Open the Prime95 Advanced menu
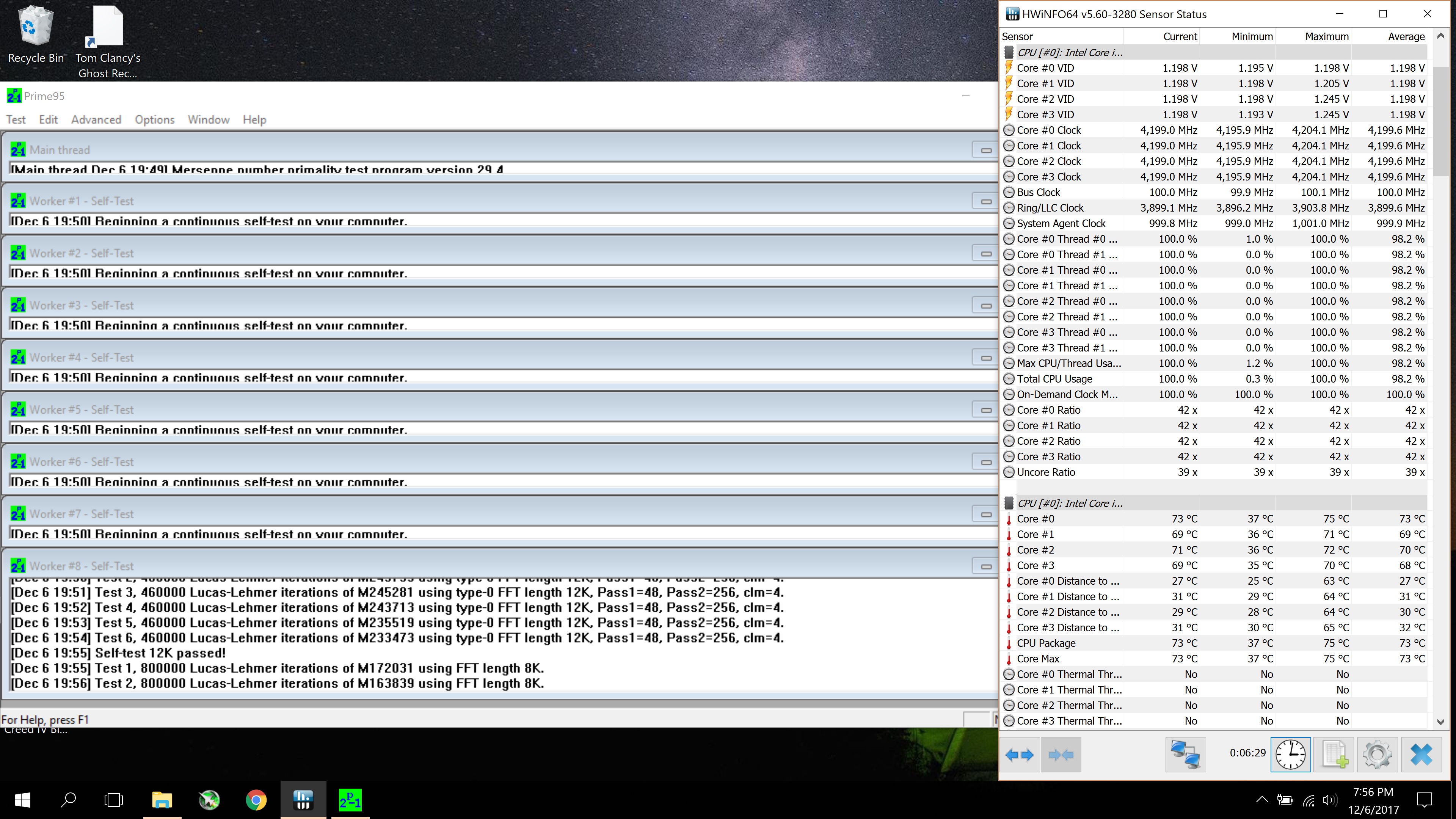Screen dimensions: 1456x819 [x=96, y=119]
